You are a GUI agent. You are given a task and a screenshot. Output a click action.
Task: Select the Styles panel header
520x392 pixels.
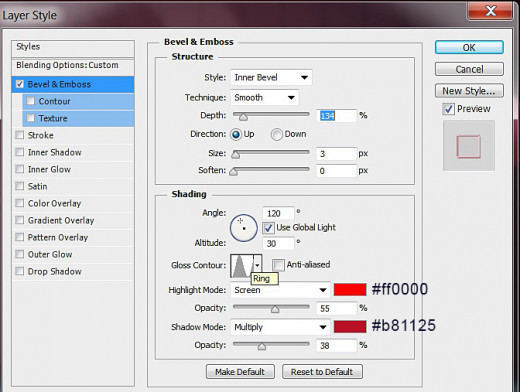(x=73, y=49)
